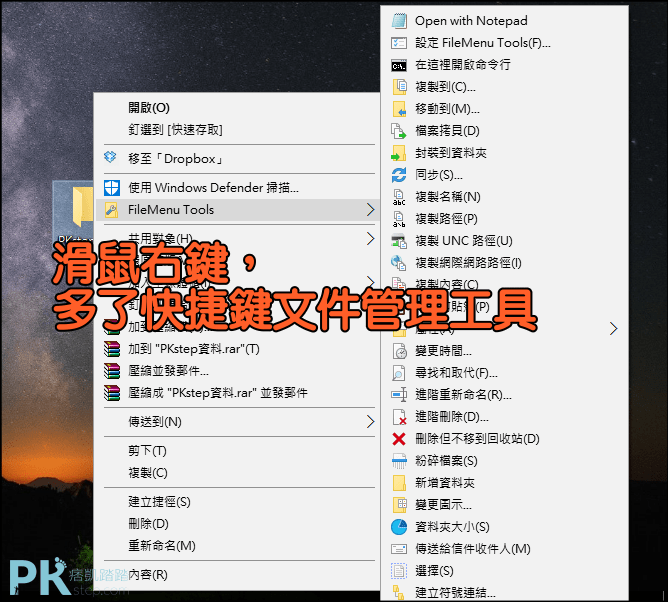Click the 變更圖示 icon
This screenshot has width=668, height=602.
399,505
